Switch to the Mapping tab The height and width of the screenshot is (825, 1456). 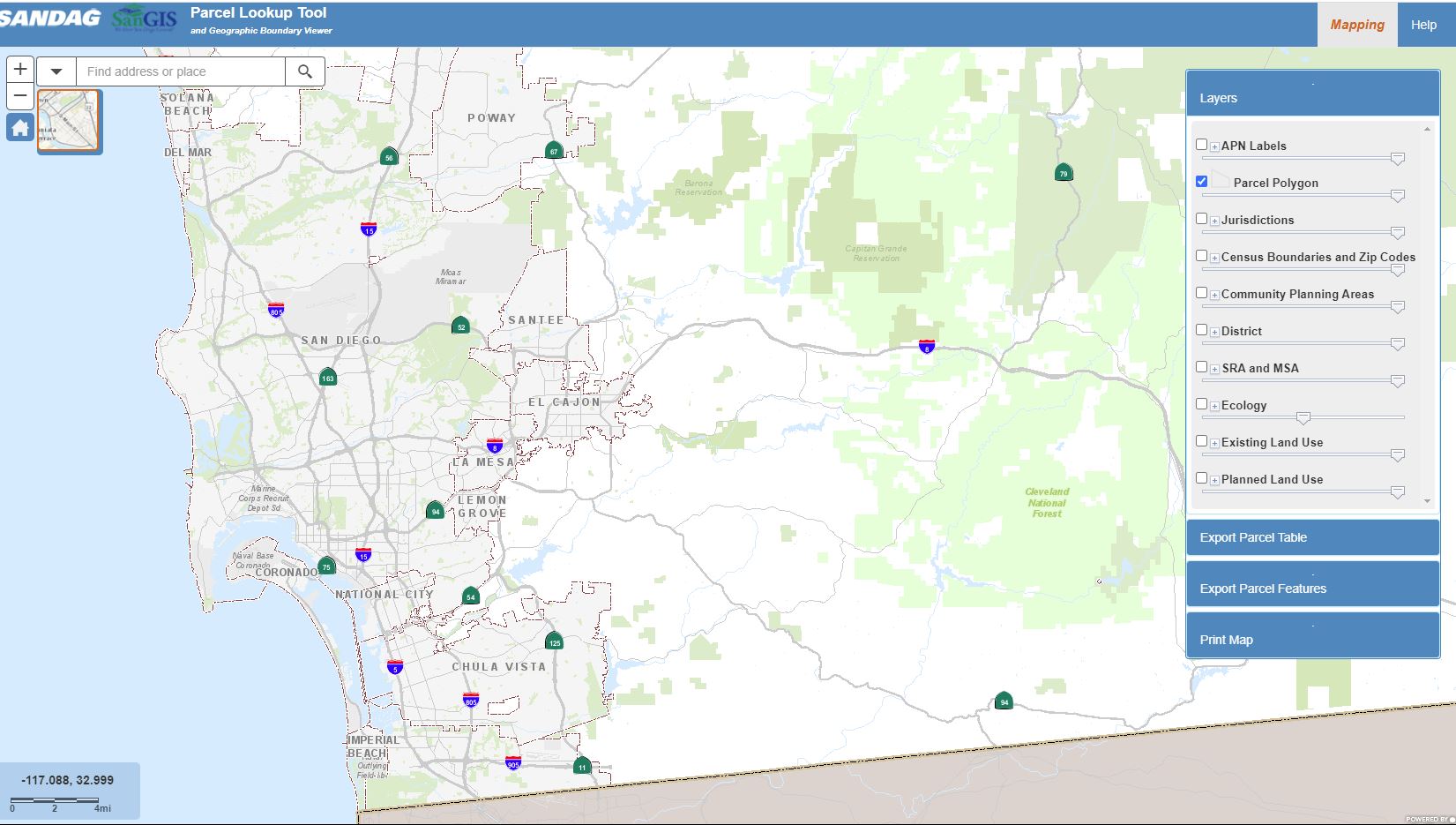(x=1356, y=25)
